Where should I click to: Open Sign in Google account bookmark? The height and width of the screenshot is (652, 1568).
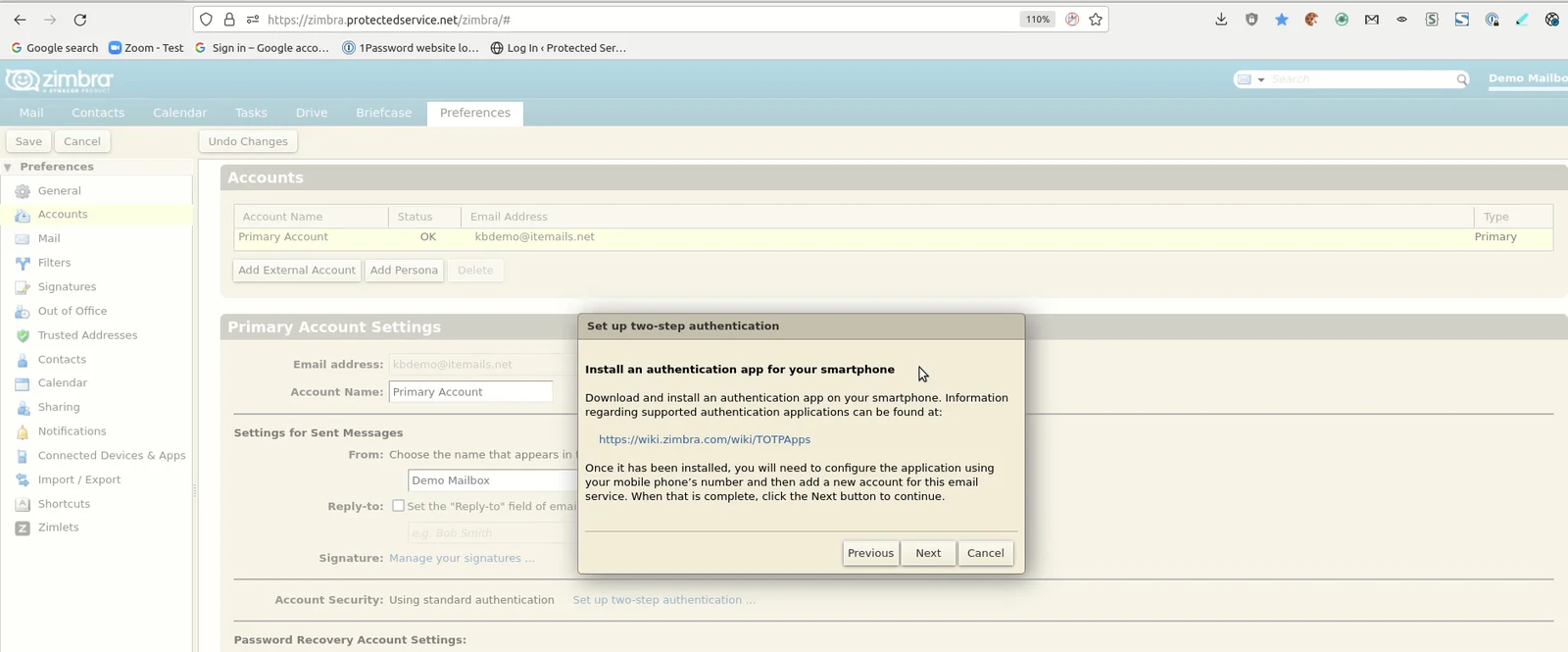point(263,48)
